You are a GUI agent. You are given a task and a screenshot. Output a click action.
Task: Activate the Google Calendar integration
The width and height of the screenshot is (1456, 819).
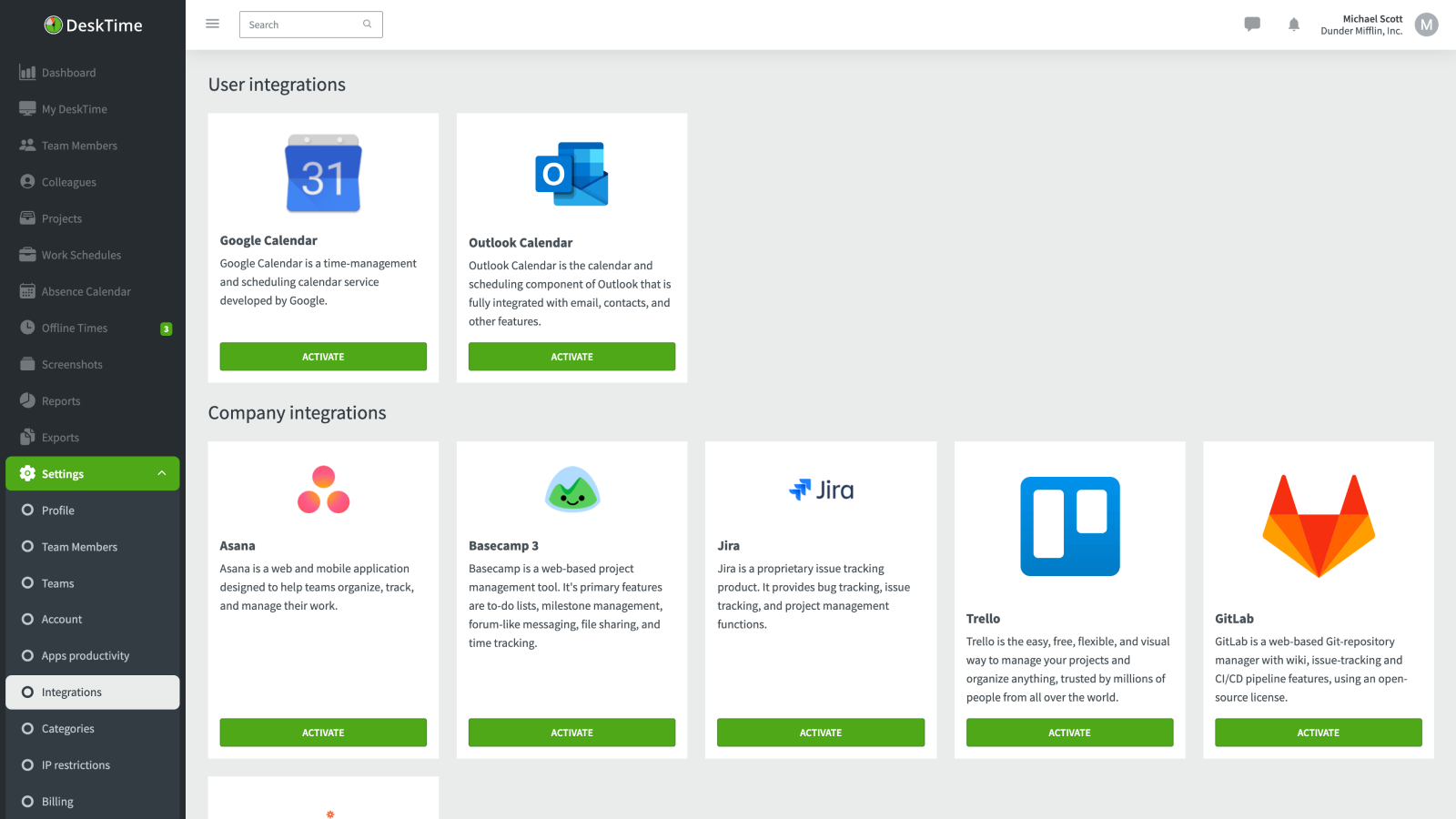coord(323,356)
